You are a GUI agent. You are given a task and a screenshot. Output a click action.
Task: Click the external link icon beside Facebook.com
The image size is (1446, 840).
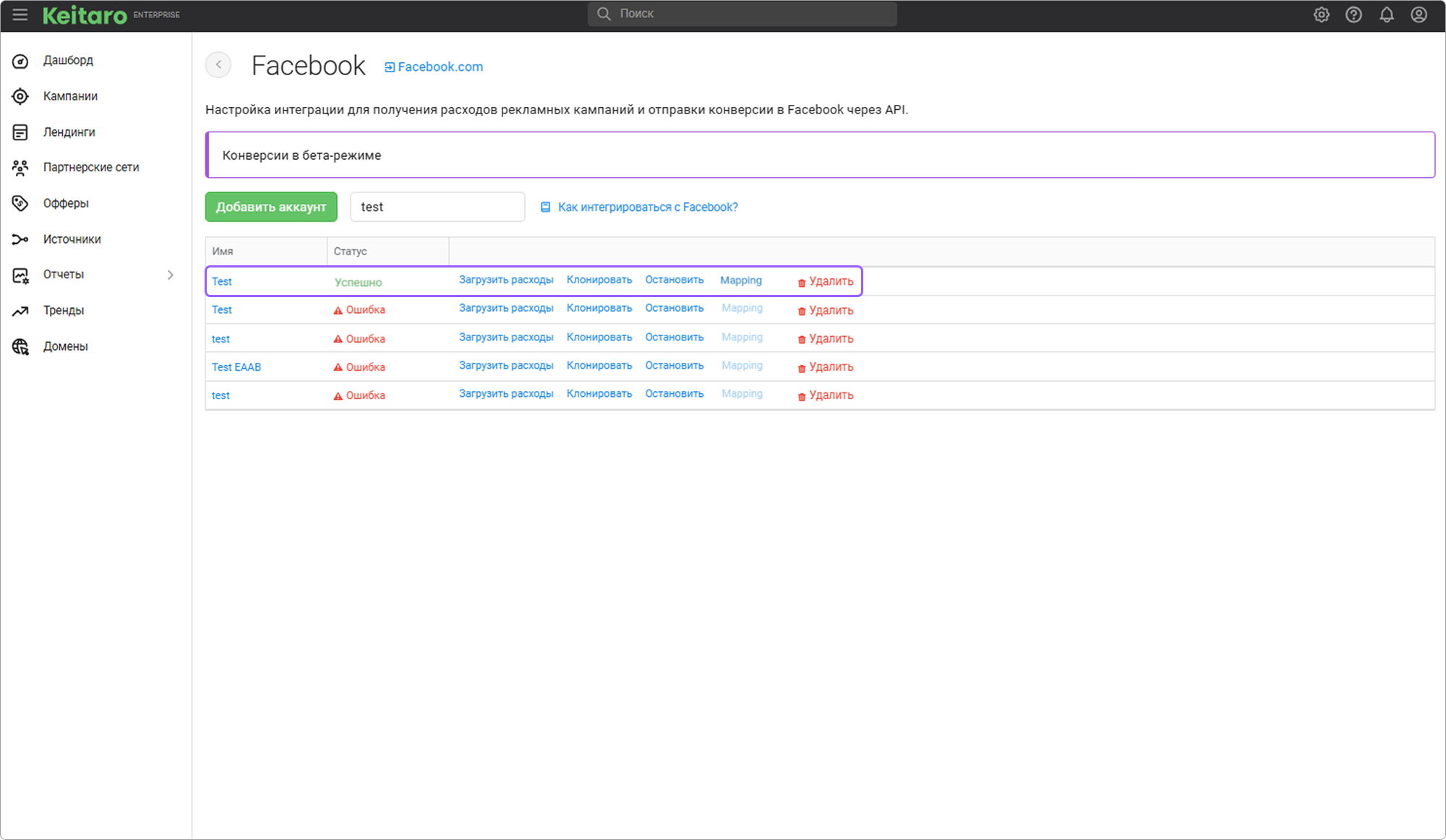point(390,67)
